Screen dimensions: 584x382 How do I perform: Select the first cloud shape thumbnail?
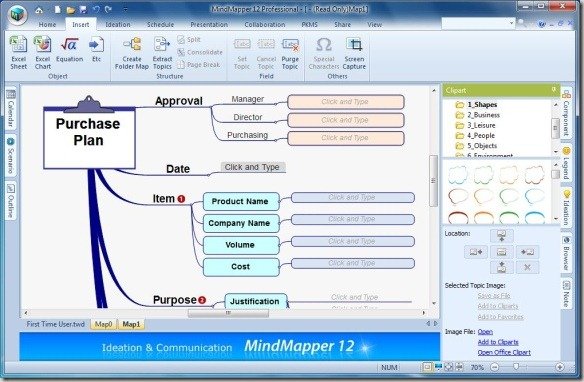click(x=458, y=175)
